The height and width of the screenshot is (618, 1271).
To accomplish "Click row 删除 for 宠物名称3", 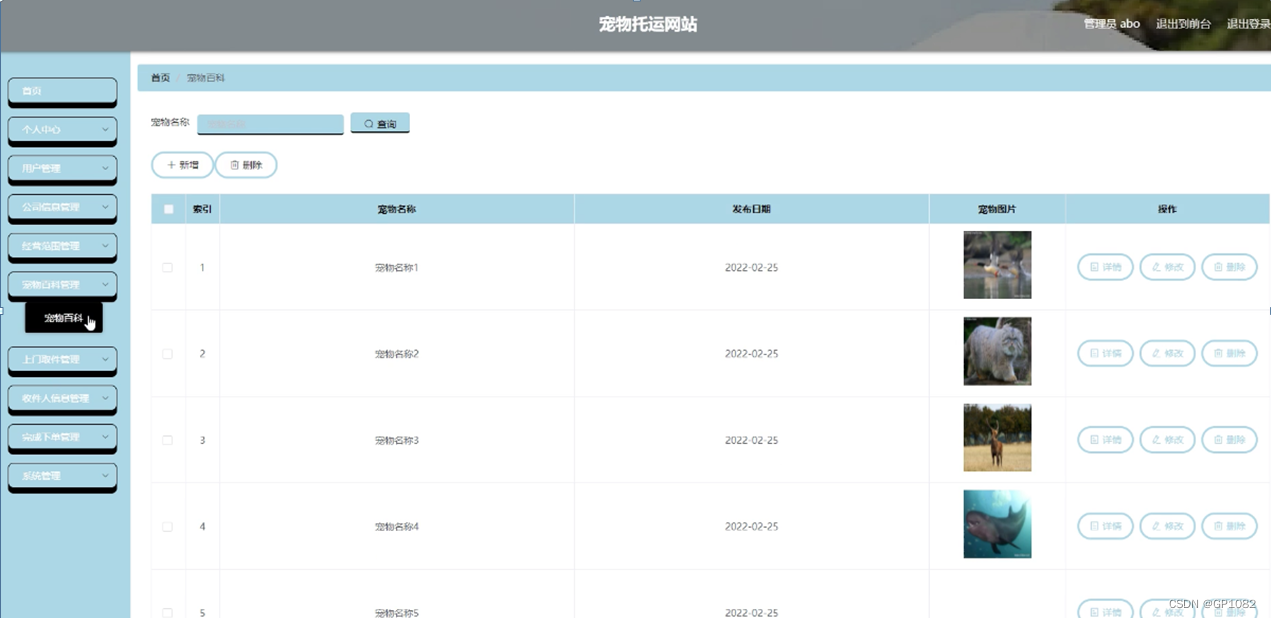I will [x=1229, y=440].
